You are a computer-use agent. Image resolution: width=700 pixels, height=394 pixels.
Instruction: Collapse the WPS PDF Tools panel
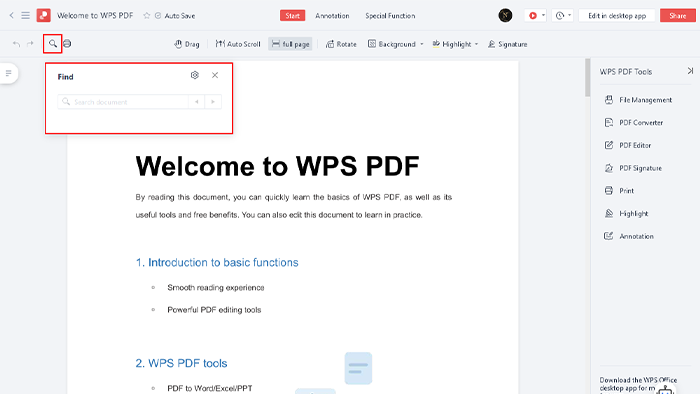point(690,71)
